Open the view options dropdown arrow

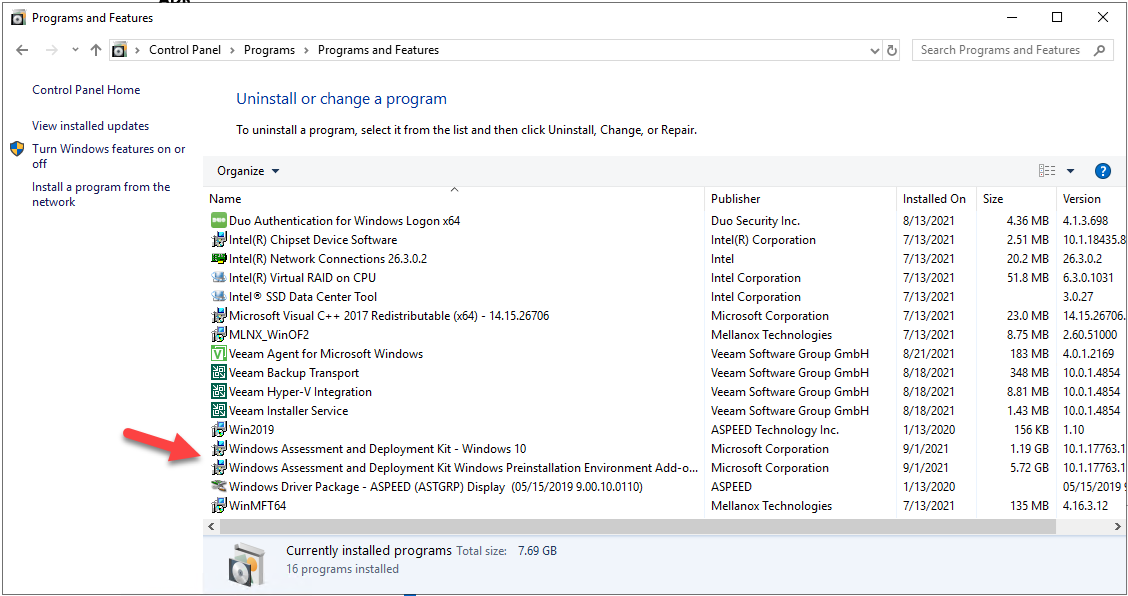coord(1070,171)
